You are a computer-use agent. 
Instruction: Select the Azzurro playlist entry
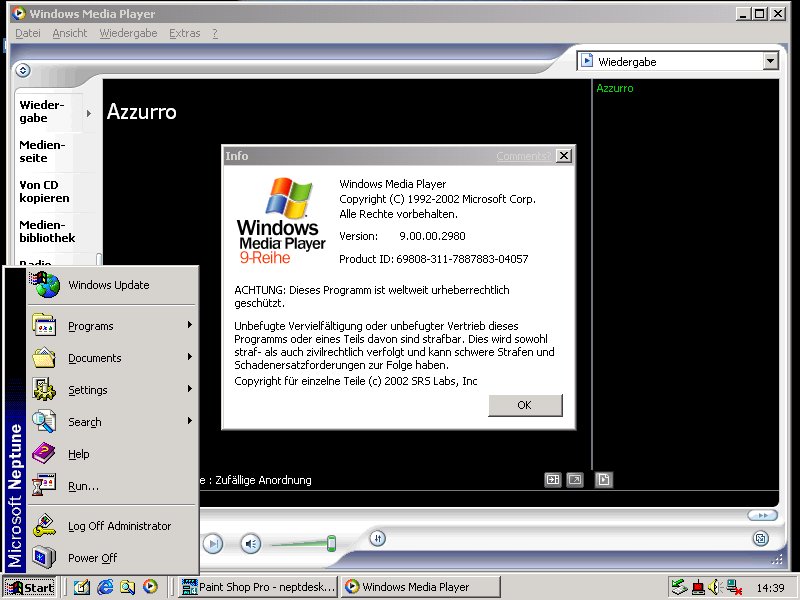(615, 88)
